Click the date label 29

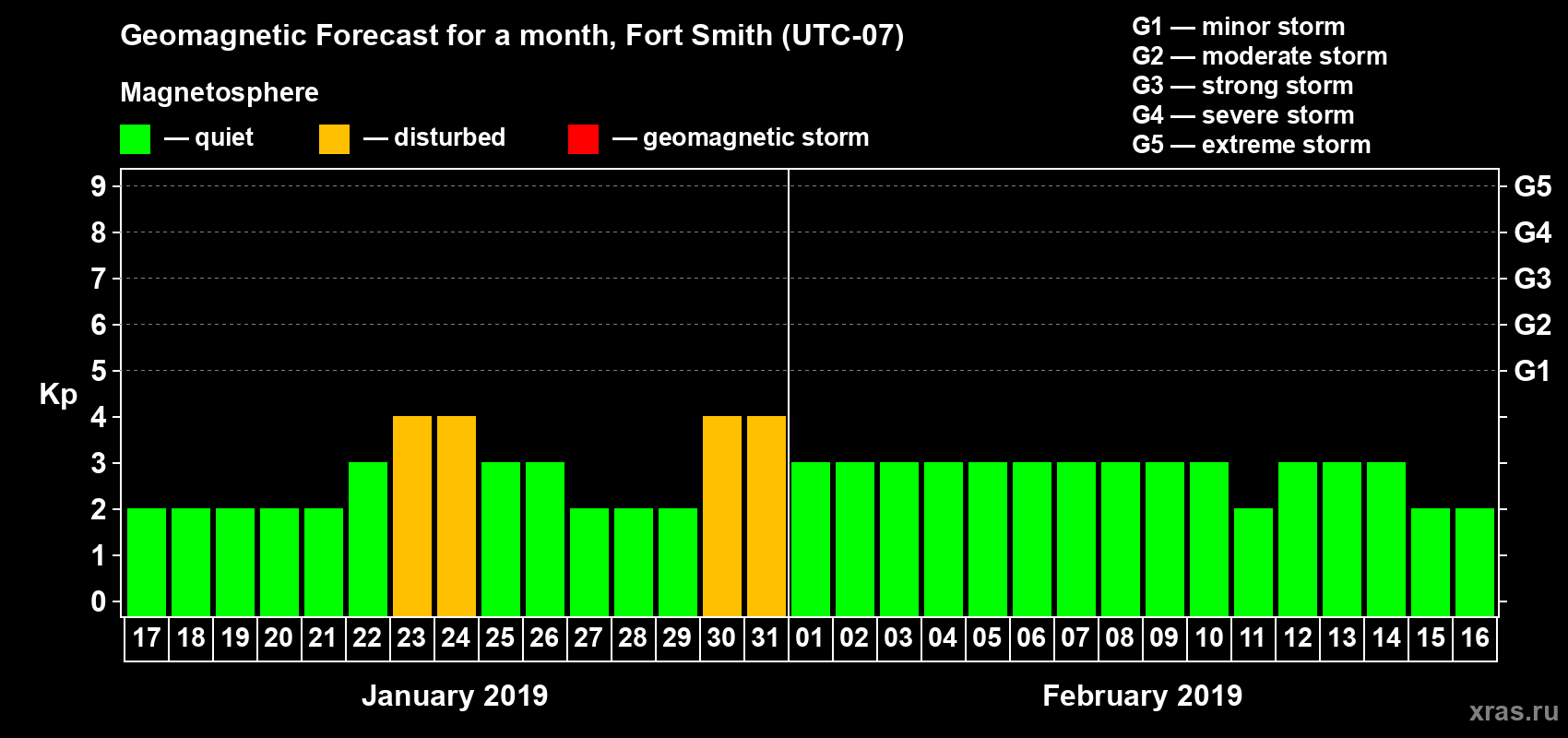677,637
